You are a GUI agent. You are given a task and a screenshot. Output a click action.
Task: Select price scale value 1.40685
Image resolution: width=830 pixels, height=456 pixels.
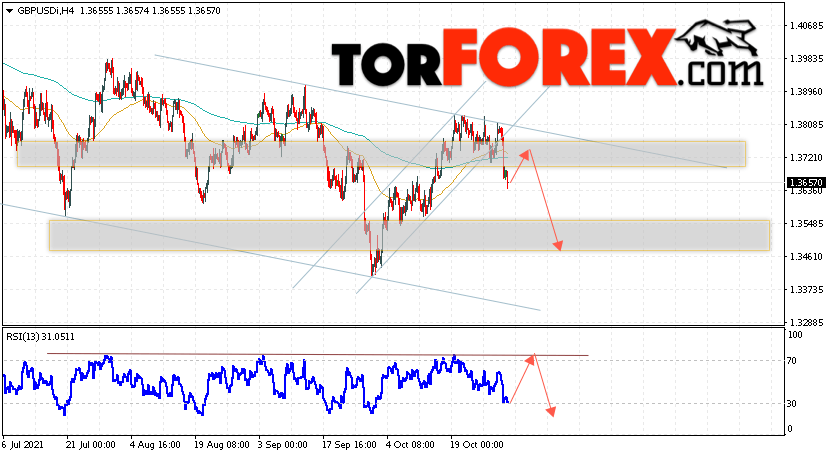[x=806, y=25]
